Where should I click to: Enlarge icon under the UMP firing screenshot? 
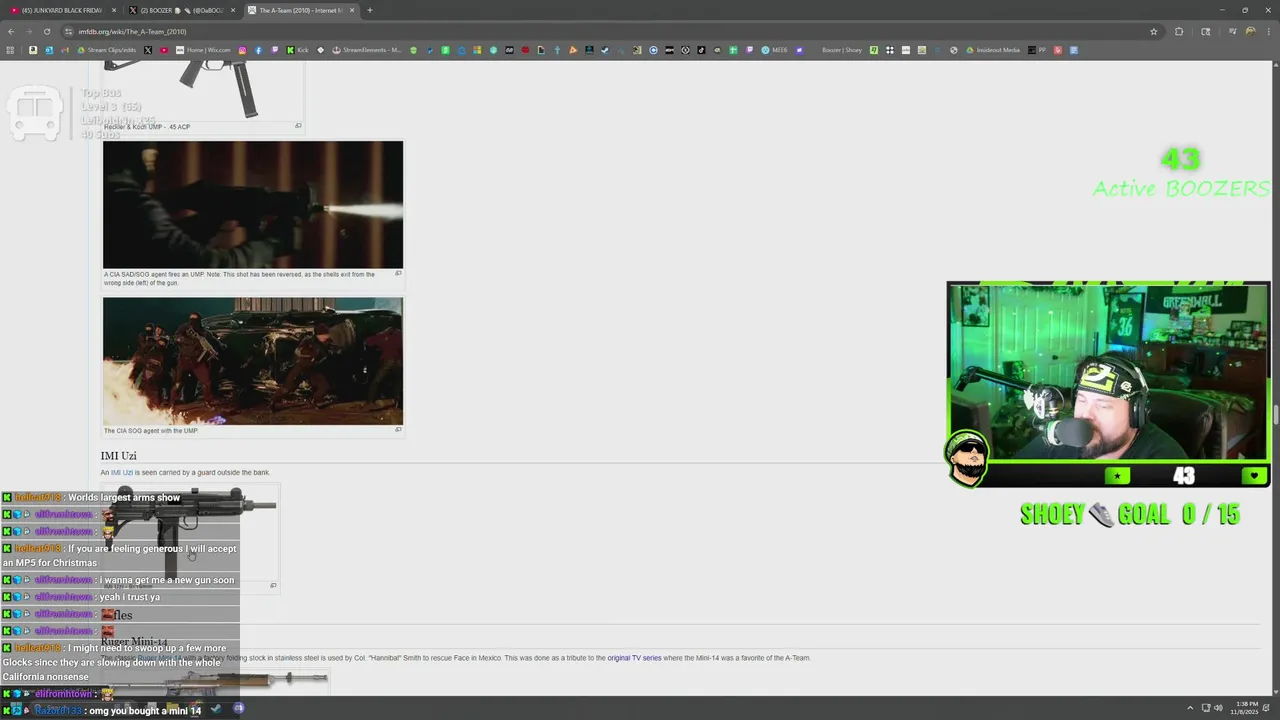398,274
